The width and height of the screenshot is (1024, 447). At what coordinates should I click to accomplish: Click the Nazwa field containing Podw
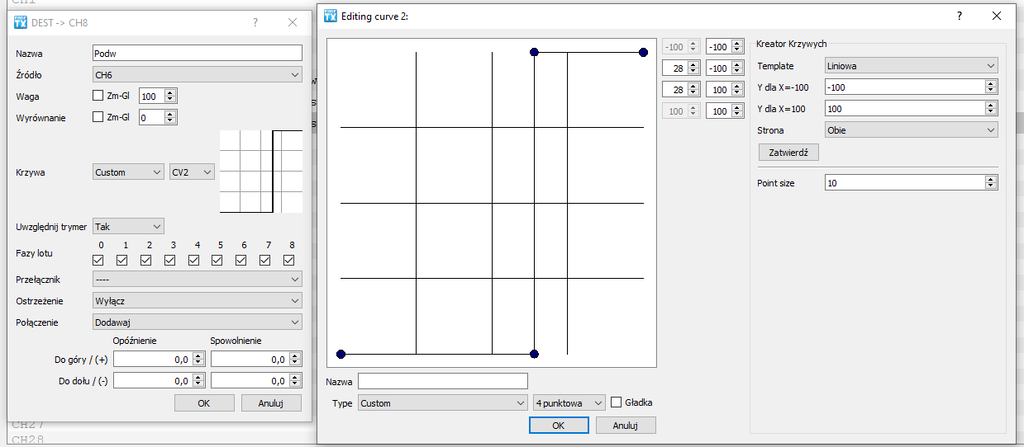tap(196, 53)
